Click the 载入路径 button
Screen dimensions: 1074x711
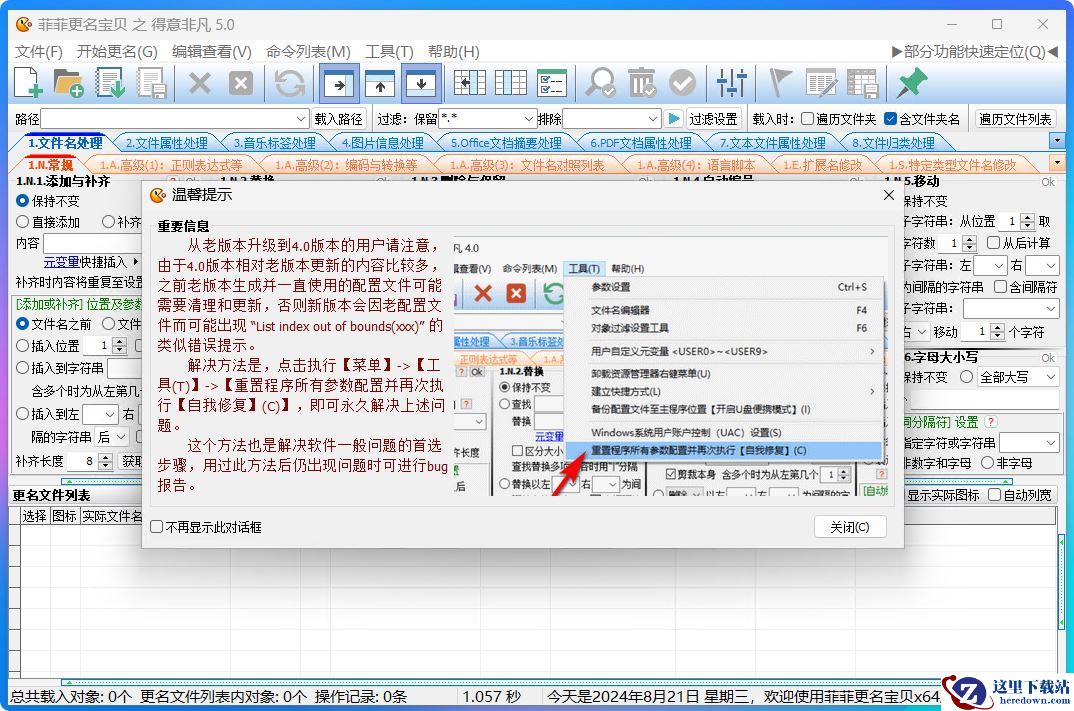tap(340, 119)
